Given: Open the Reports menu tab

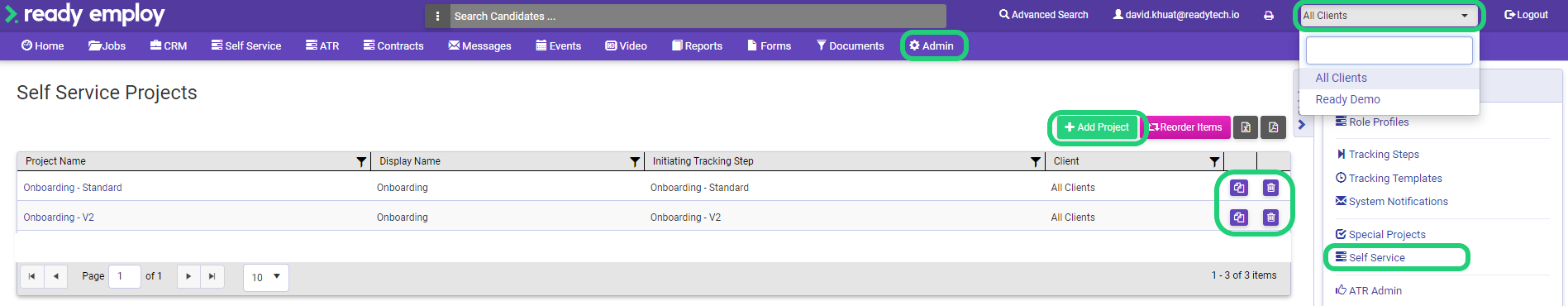Looking at the screenshot, I should pyautogui.click(x=697, y=45).
